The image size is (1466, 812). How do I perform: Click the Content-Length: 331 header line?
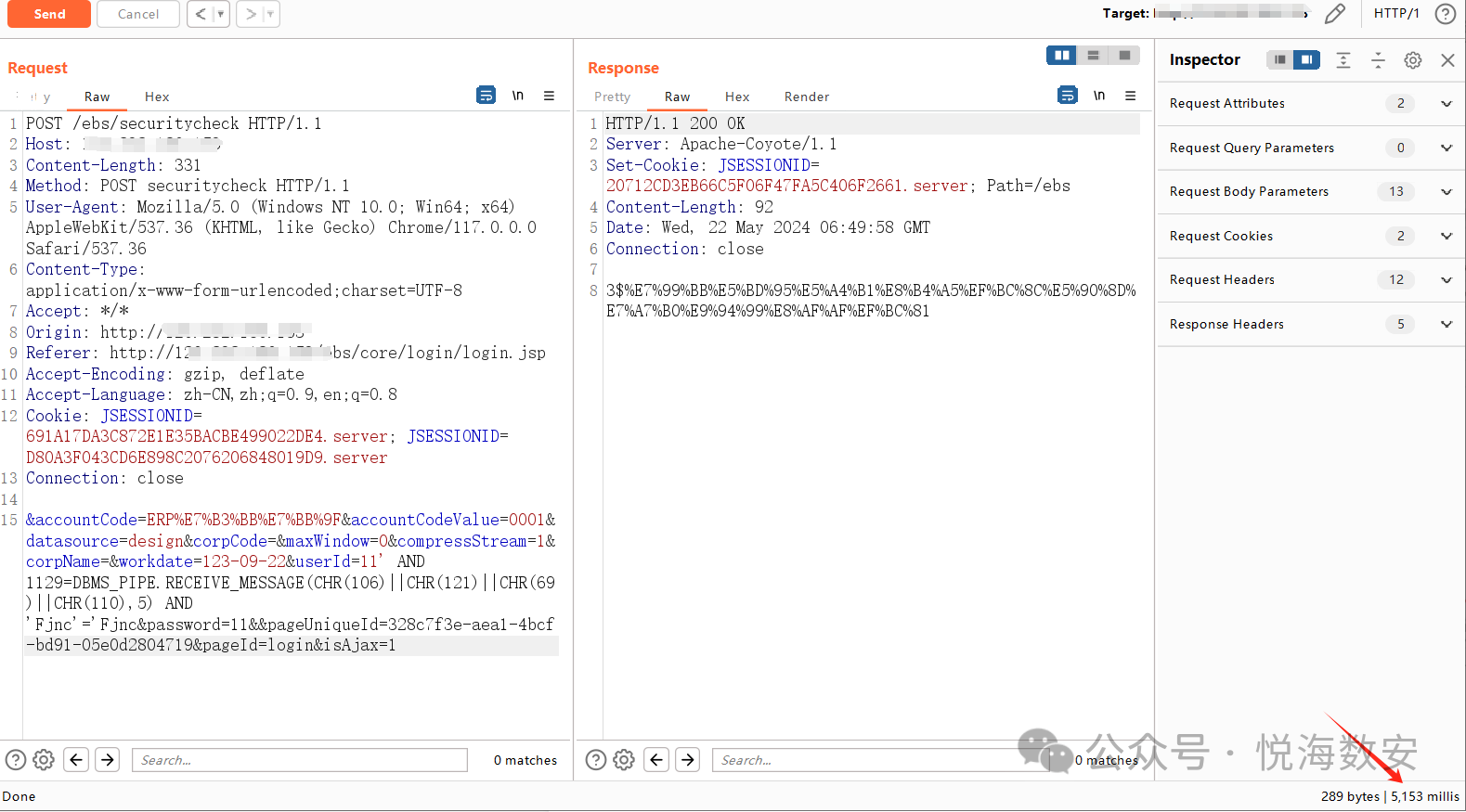113,165
